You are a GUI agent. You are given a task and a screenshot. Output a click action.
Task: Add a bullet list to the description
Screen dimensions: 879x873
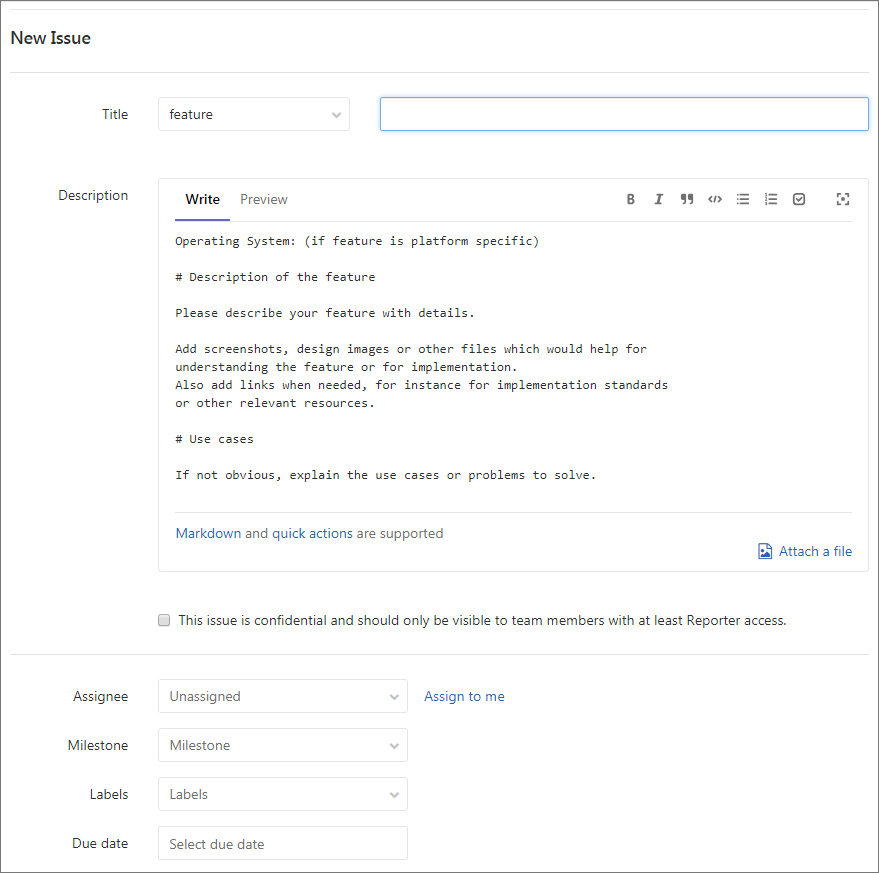click(743, 199)
